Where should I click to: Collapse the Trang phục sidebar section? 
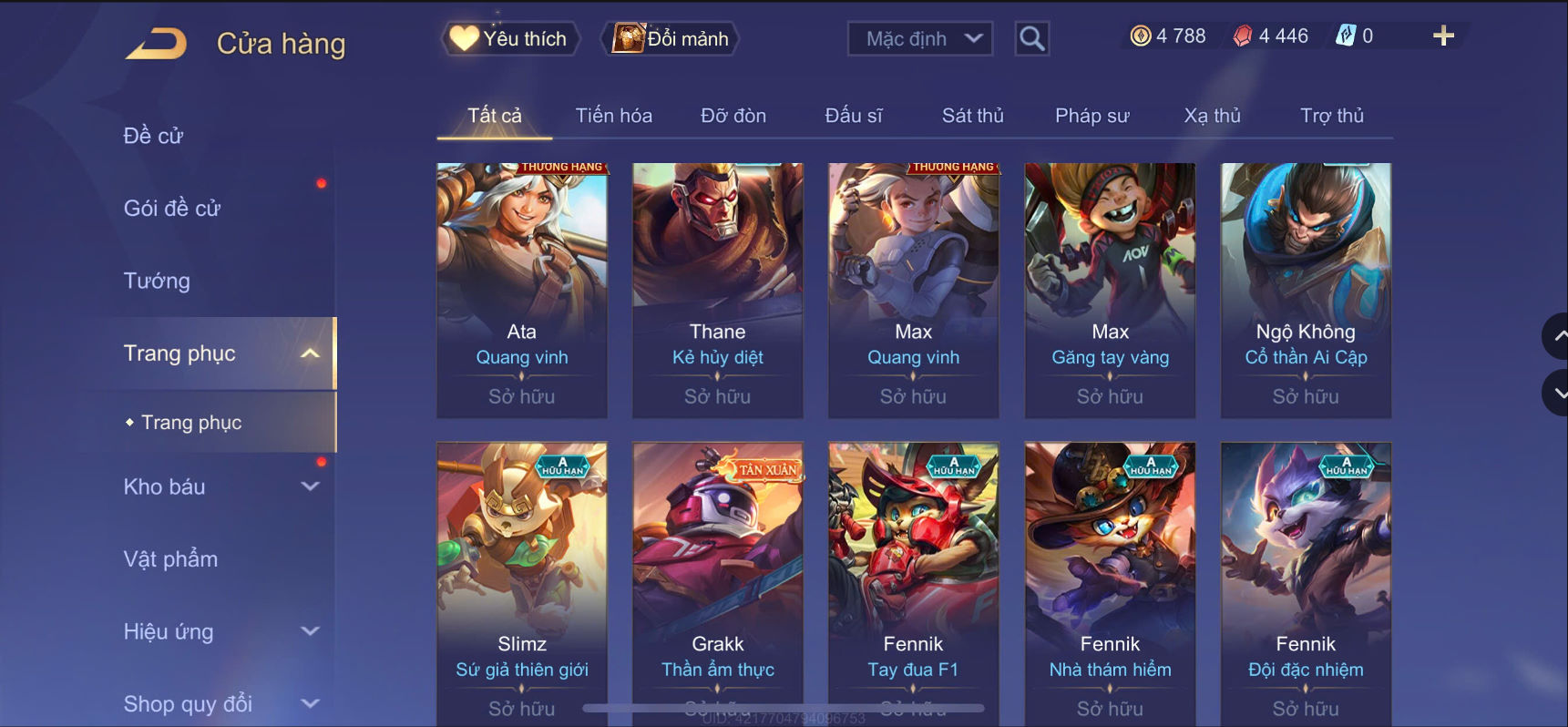(310, 353)
